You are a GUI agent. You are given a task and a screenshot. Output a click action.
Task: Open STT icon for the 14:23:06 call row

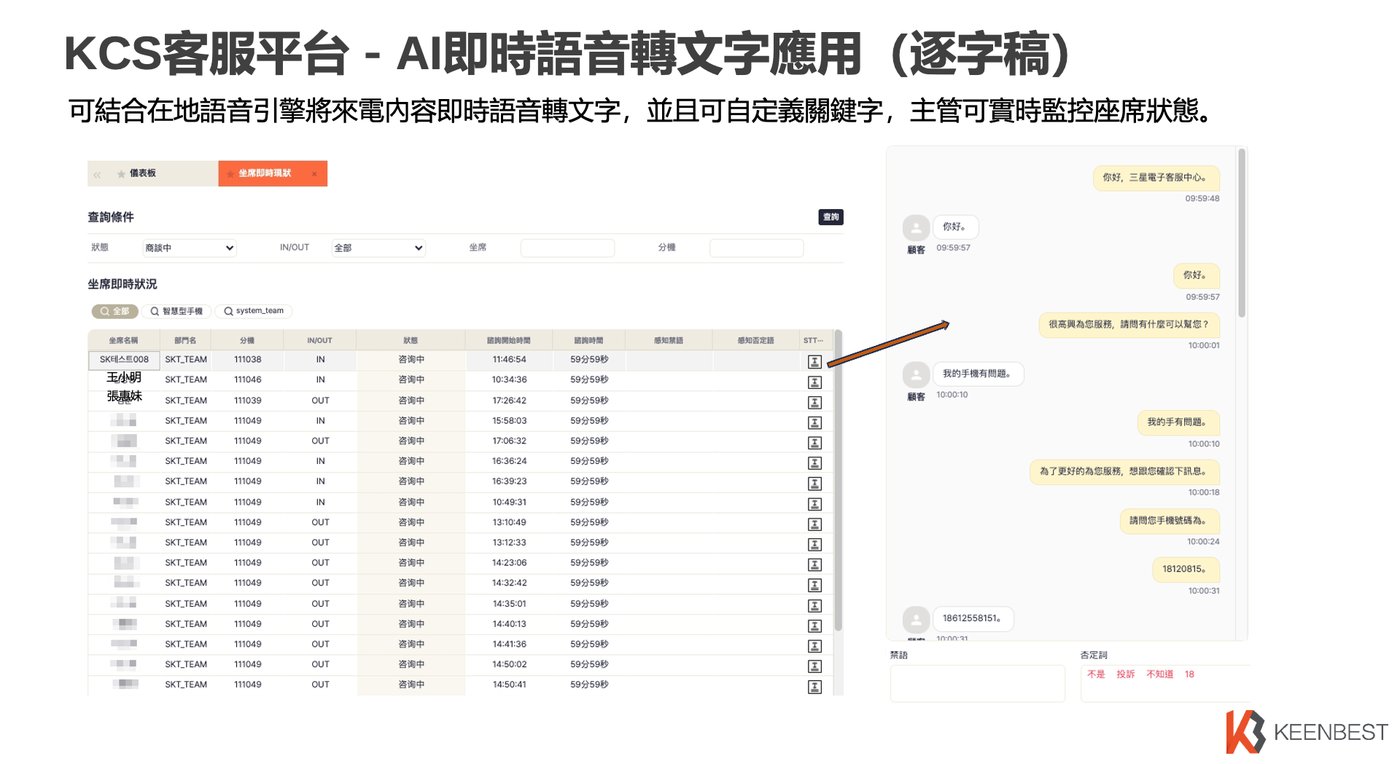[x=814, y=564]
